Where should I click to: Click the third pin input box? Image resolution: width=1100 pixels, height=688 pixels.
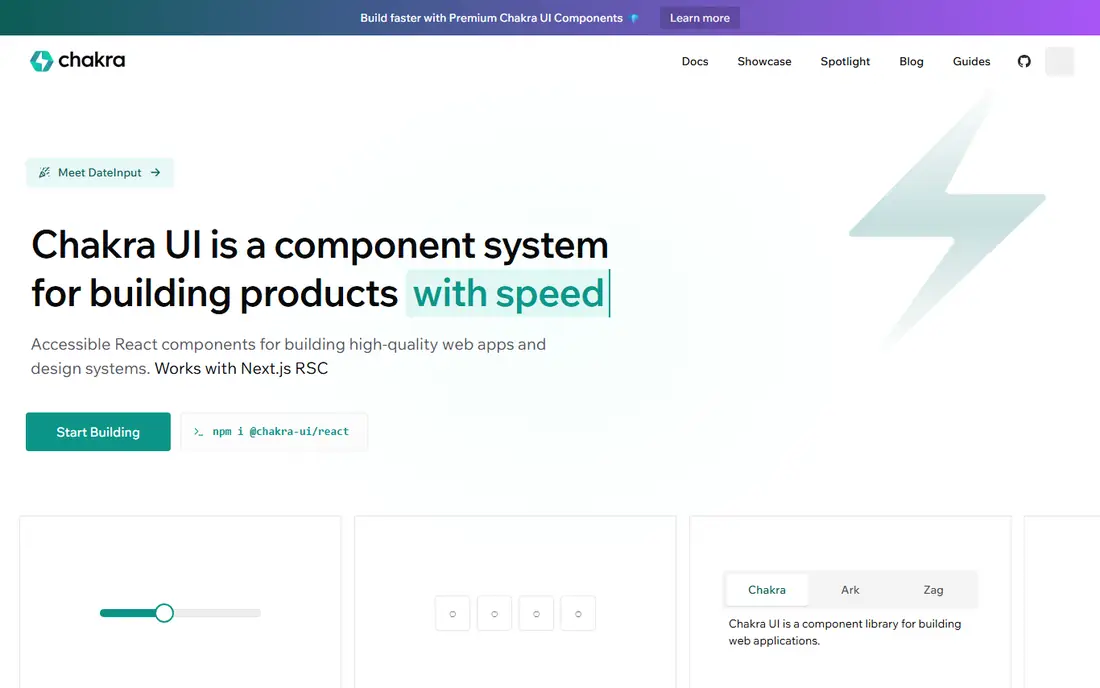click(536, 614)
